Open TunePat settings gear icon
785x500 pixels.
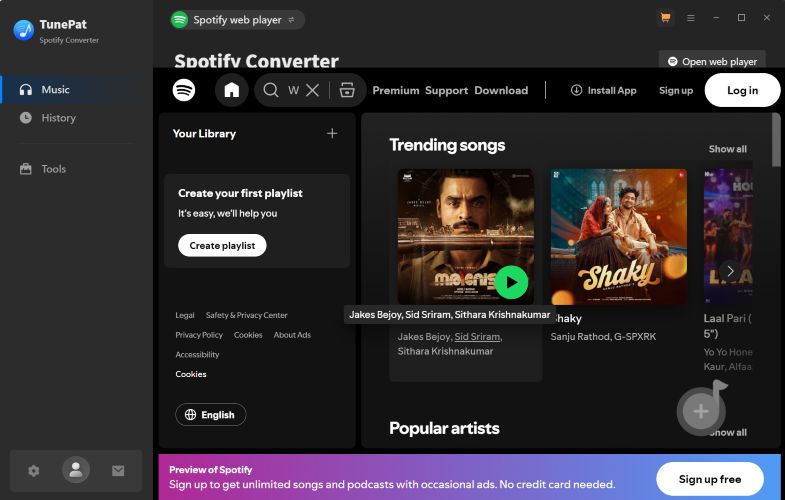pos(34,470)
